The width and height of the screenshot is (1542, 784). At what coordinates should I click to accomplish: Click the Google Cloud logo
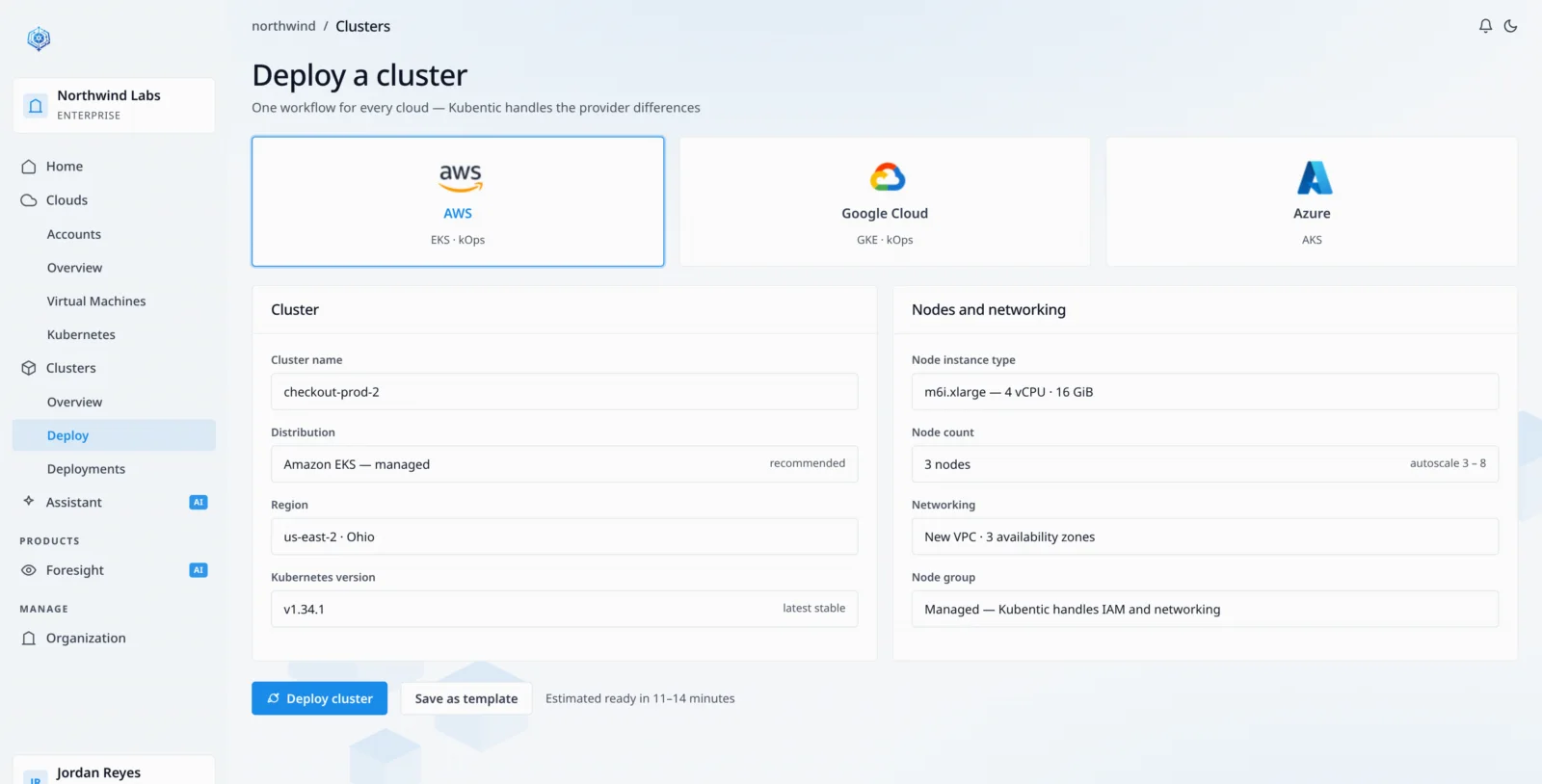coord(887,177)
